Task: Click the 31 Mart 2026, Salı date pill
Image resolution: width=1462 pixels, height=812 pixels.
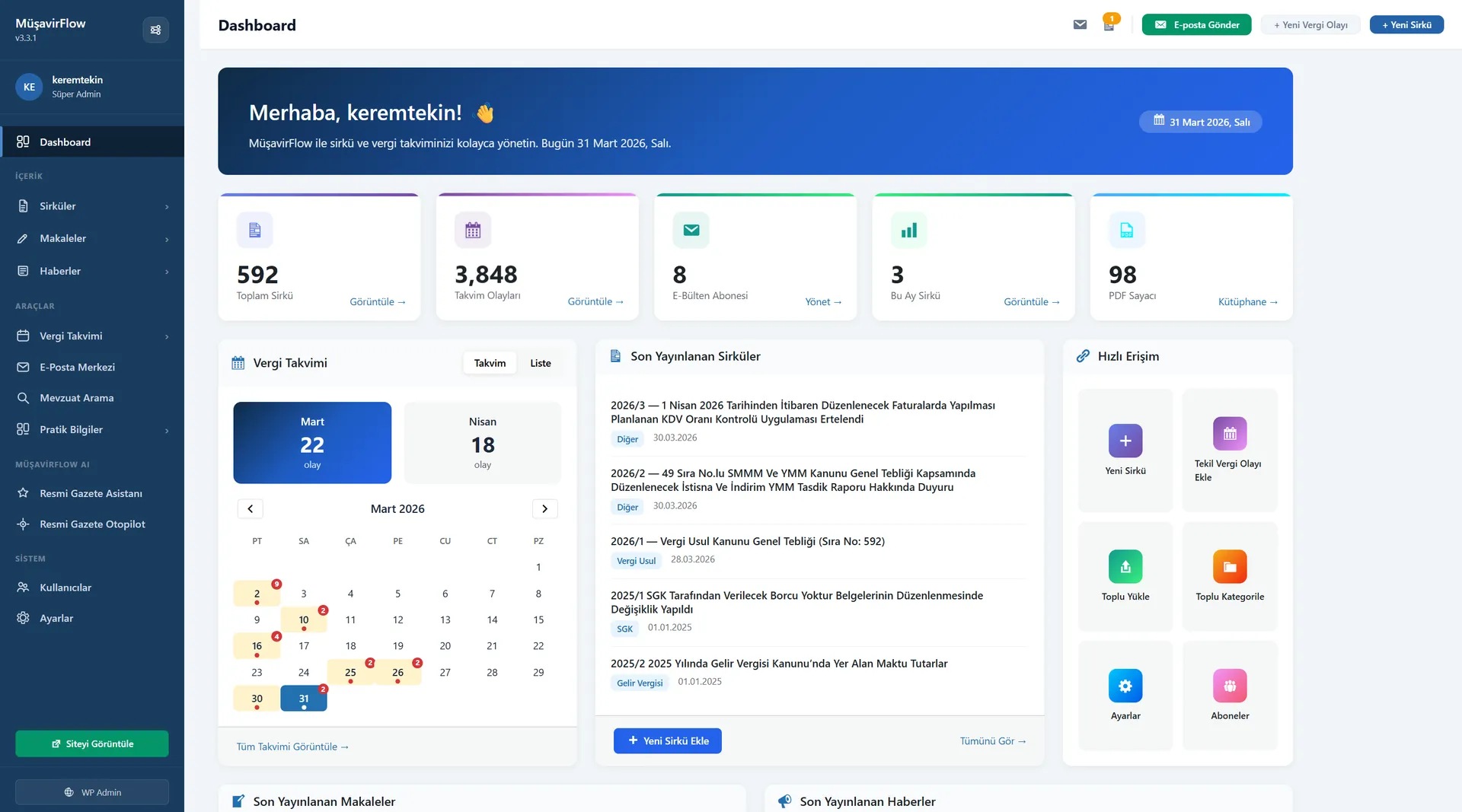Action: tap(1201, 122)
